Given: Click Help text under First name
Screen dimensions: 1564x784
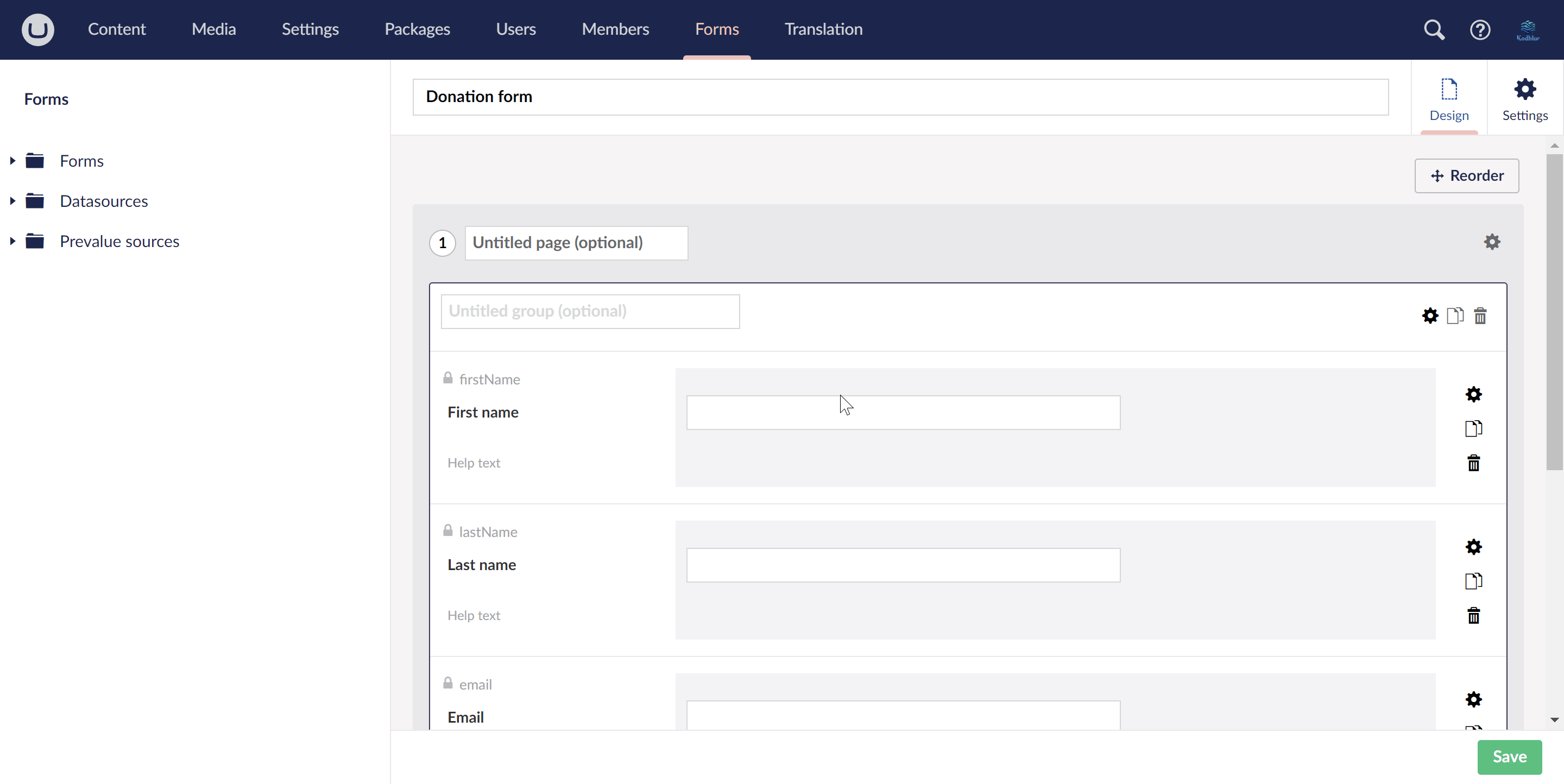Looking at the screenshot, I should click(474, 463).
